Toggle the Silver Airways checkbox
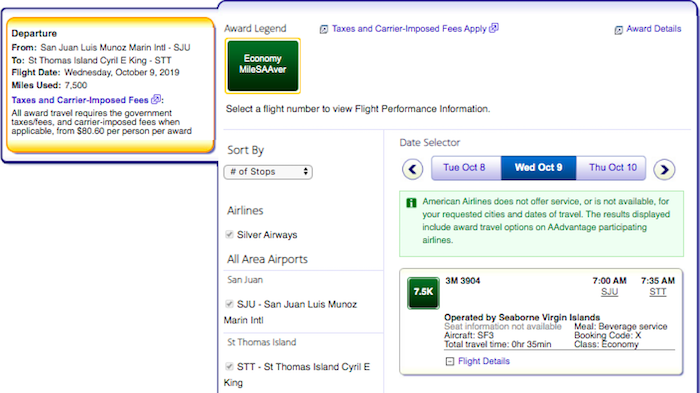 click(x=229, y=234)
